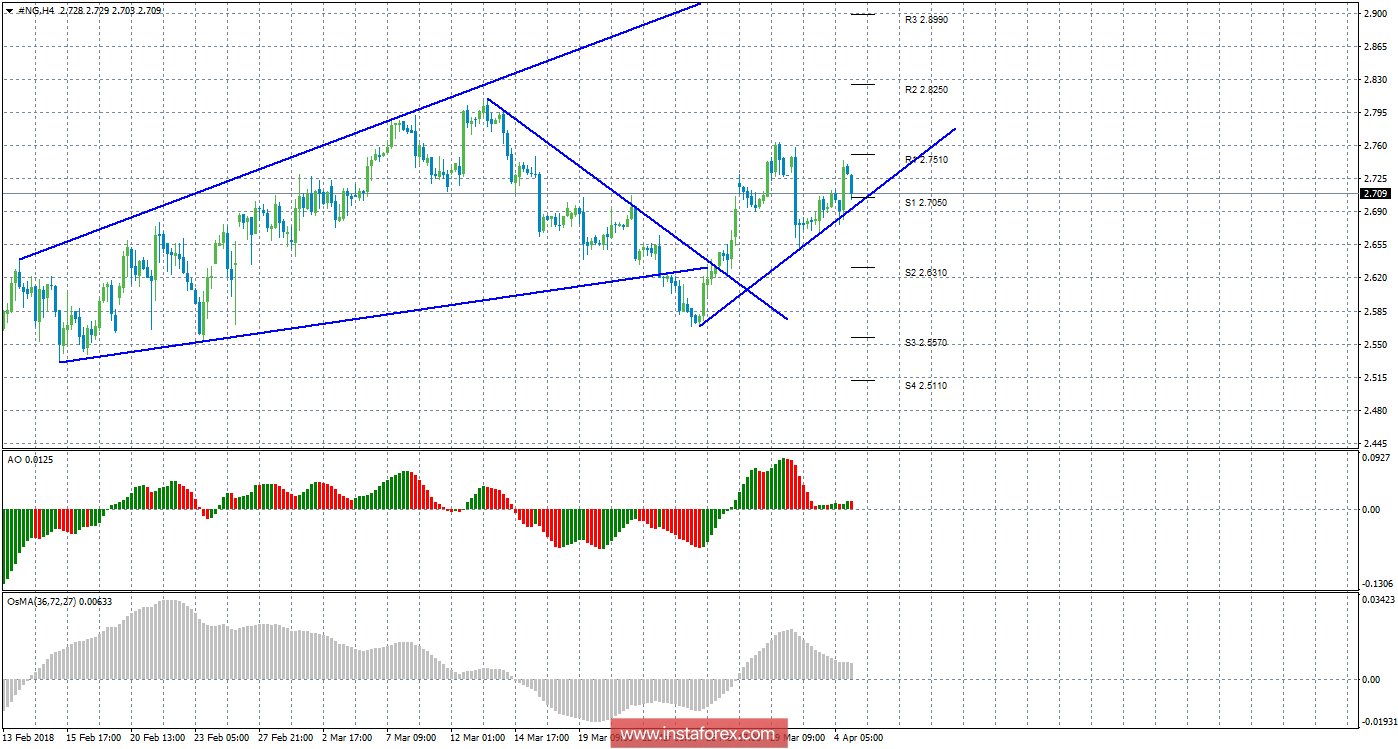Click the 2.445 price axis label

click(x=1375, y=444)
